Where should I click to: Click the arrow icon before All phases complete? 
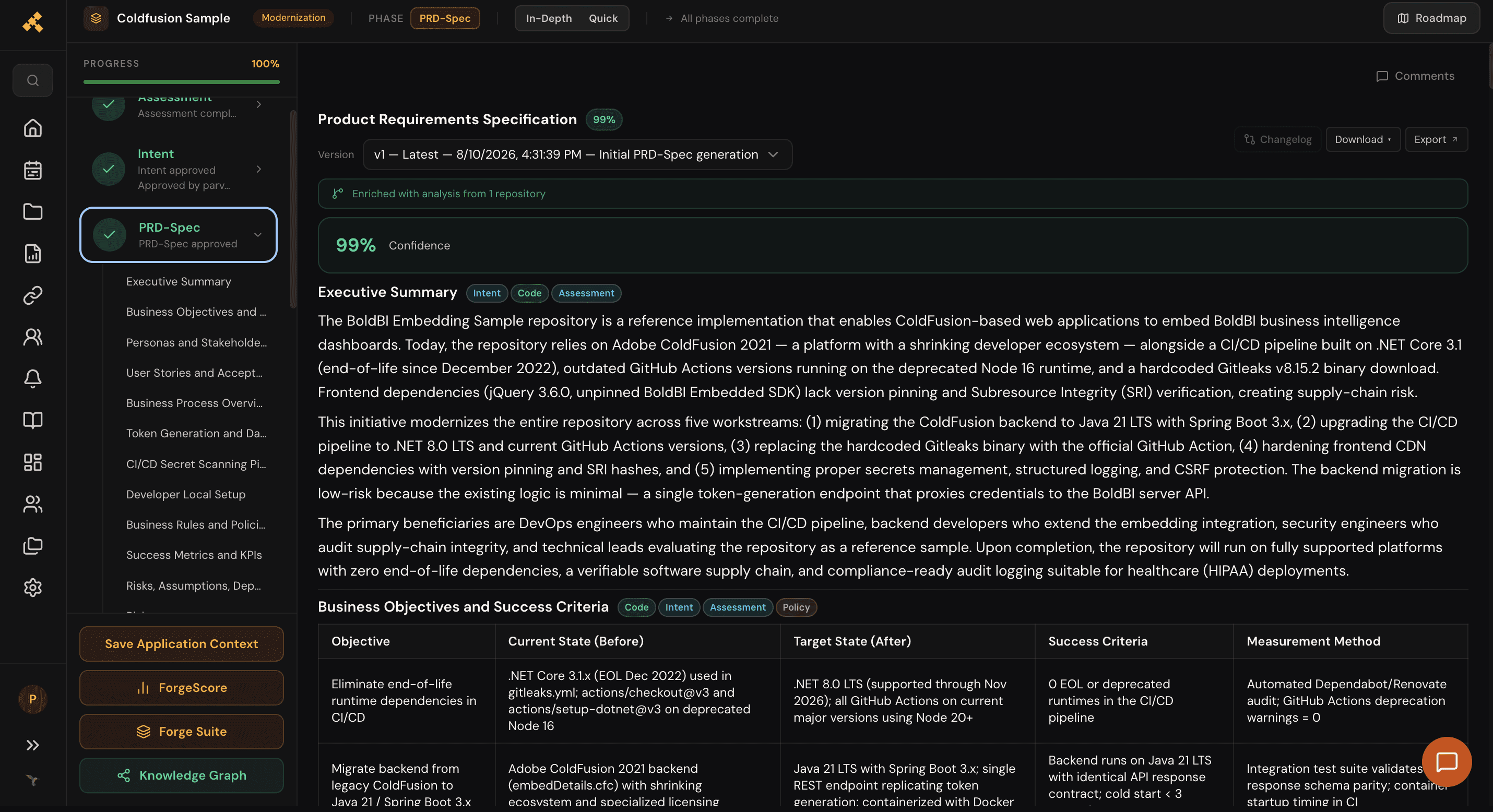(669, 19)
